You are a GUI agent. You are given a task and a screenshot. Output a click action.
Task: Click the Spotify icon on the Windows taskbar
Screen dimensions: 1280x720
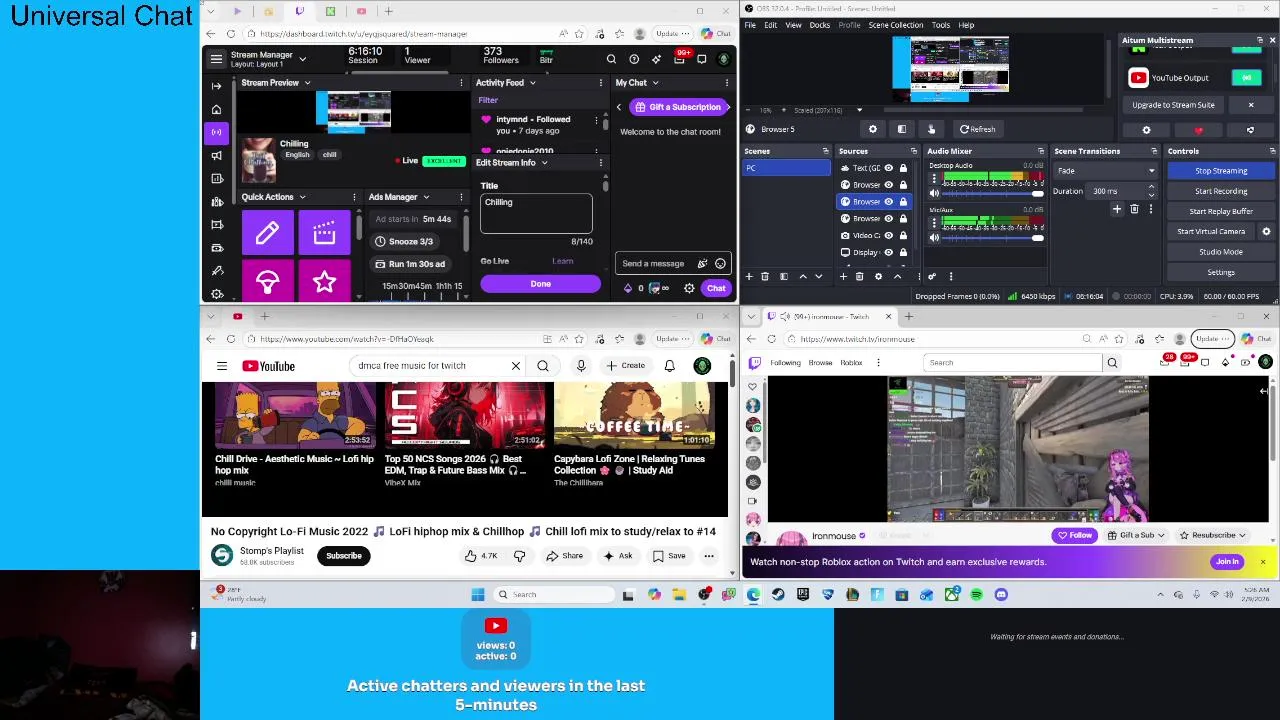coord(976,595)
